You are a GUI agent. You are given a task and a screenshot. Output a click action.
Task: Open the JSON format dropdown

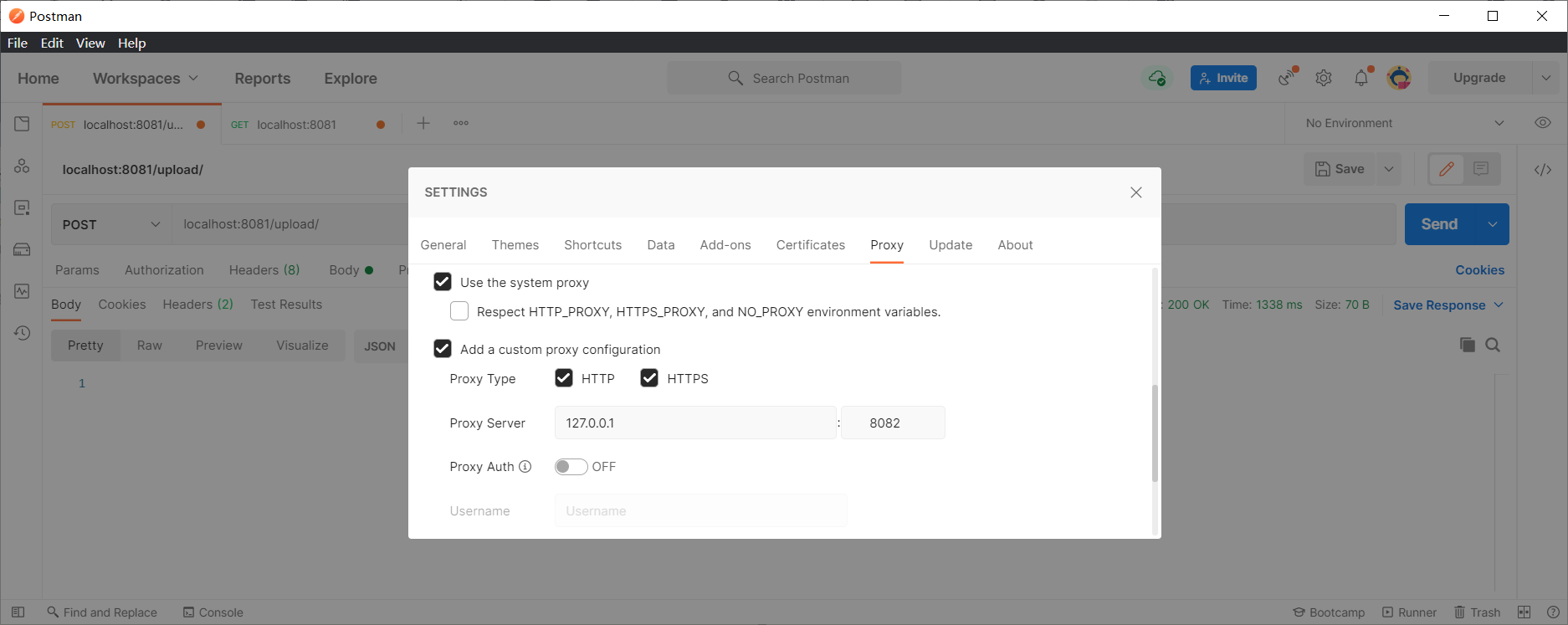[x=381, y=346]
